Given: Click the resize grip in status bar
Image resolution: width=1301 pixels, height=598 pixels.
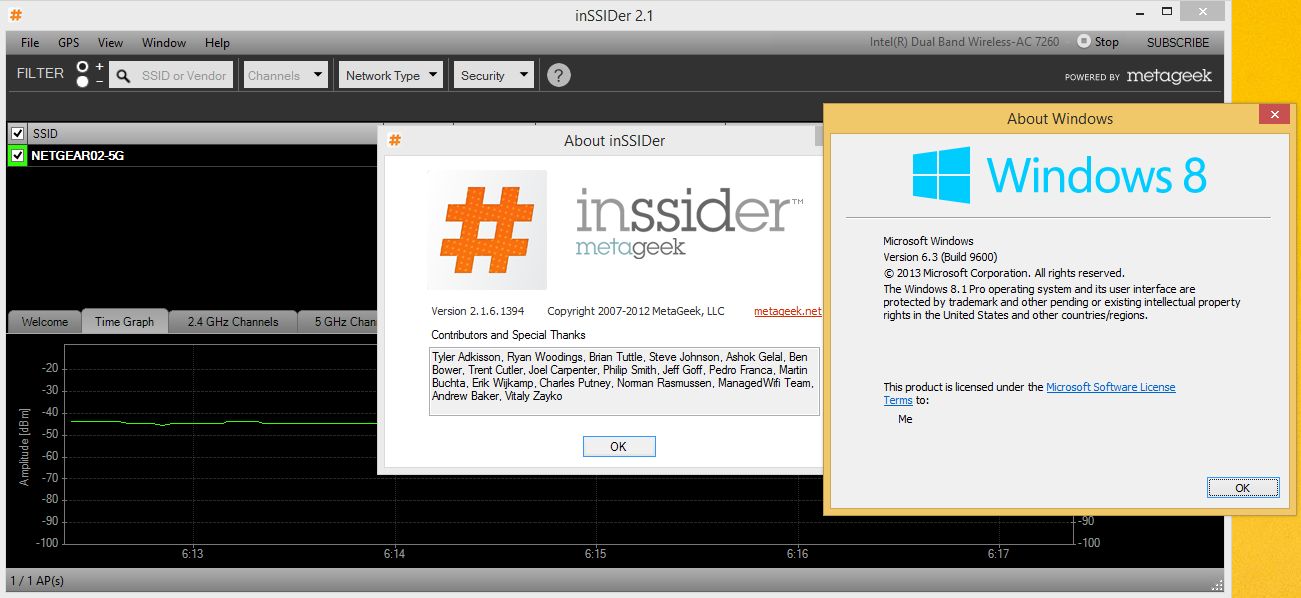Looking at the screenshot, I should (1217, 584).
